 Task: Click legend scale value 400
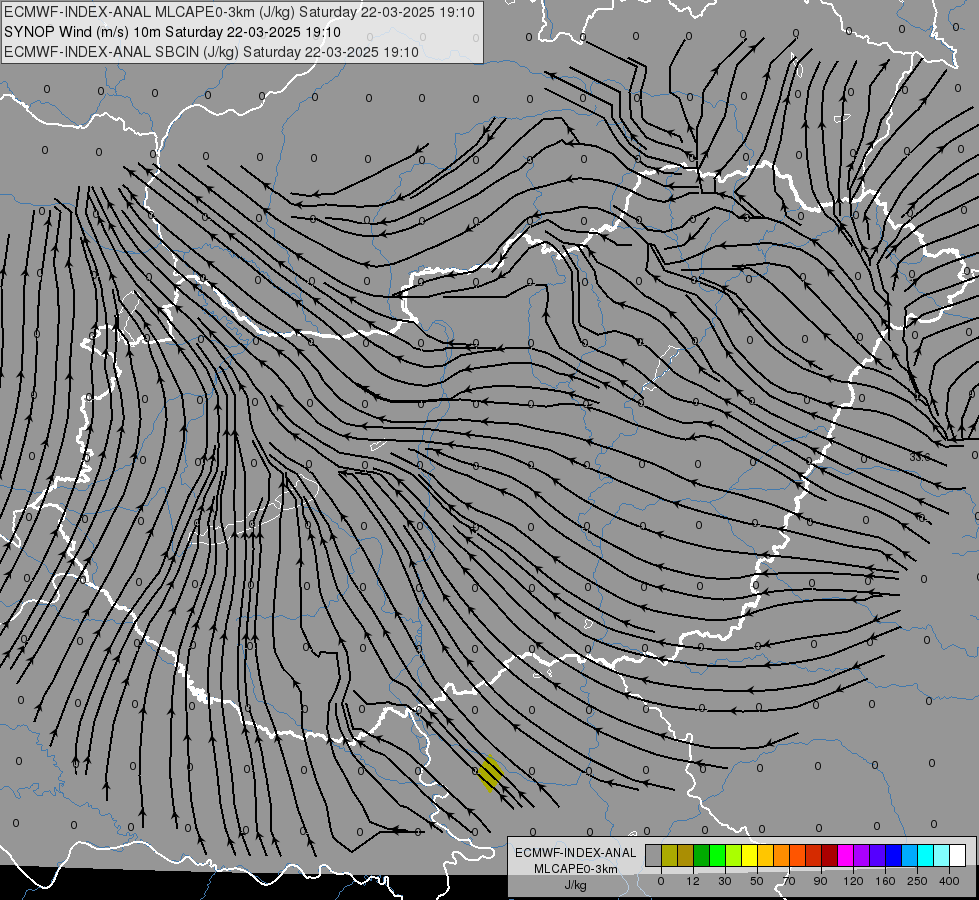[x=949, y=881]
